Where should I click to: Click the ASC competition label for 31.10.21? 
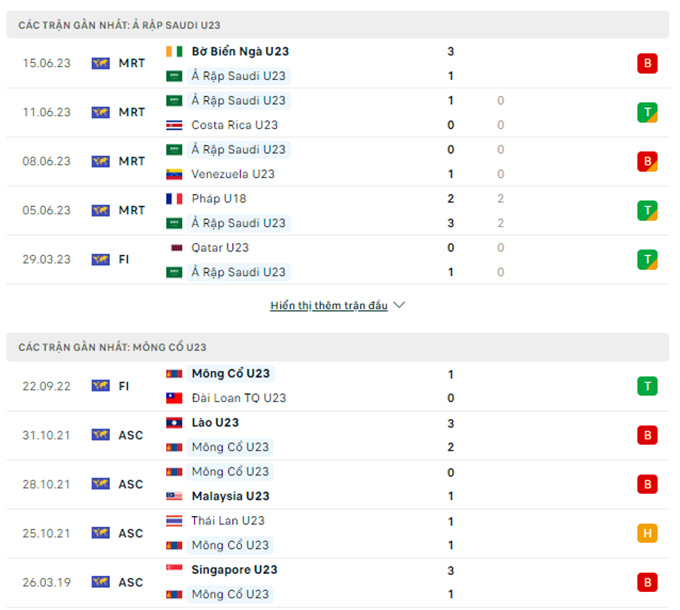click(131, 435)
